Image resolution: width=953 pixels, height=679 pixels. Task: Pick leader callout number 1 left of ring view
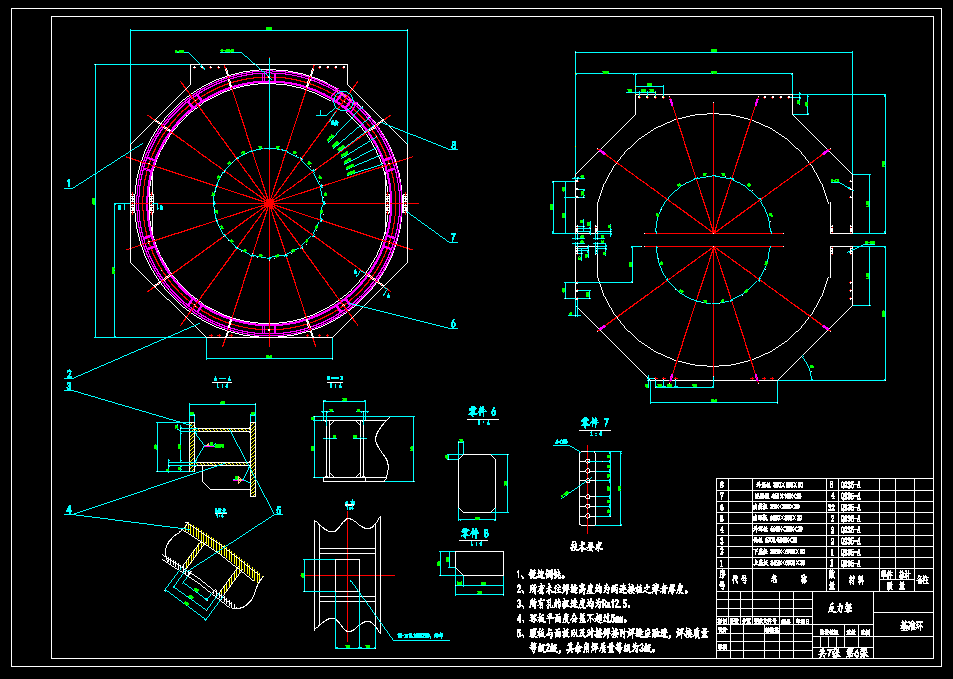pyautogui.click(x=69, y=182)
